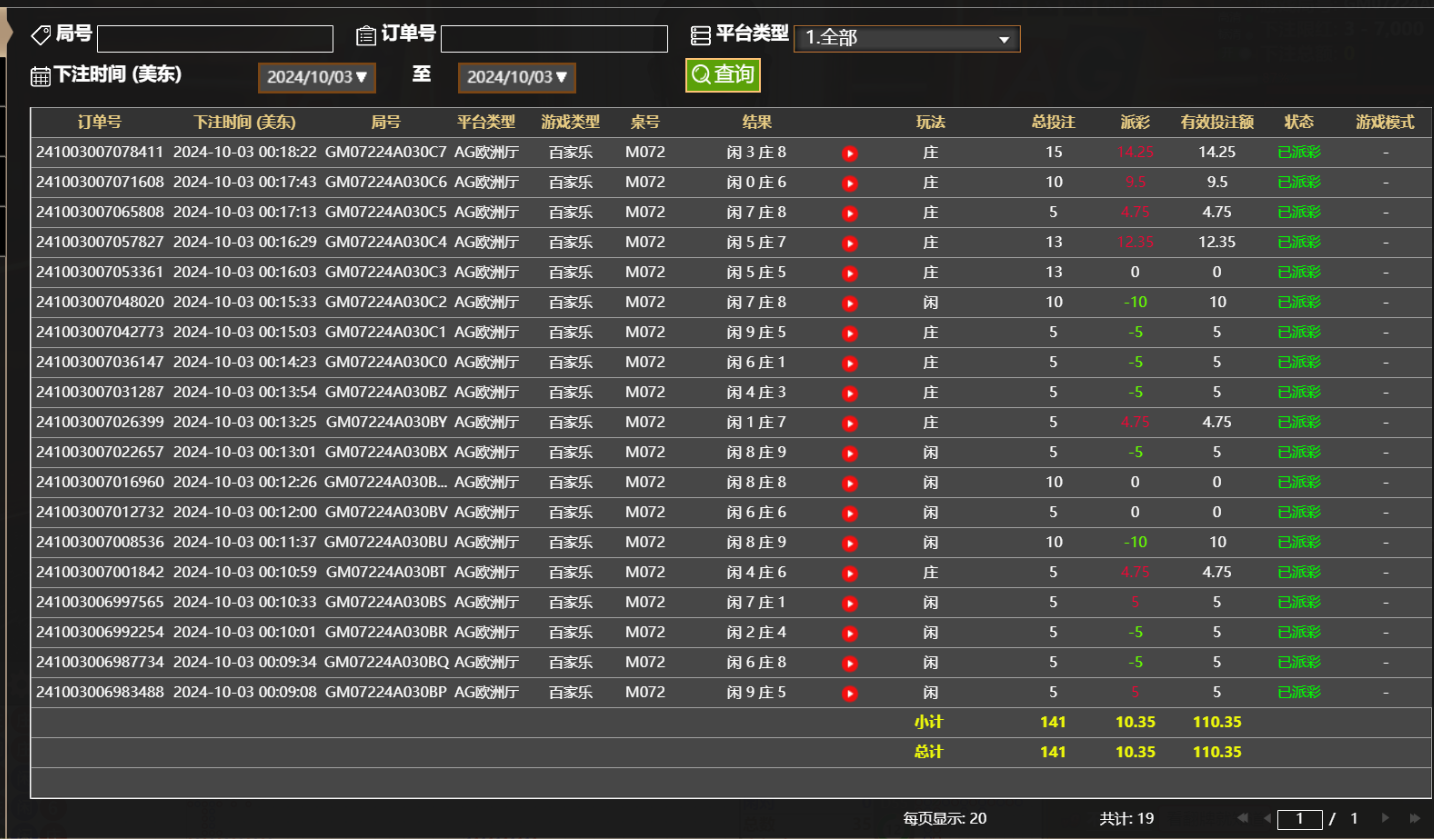The image size is (1434, 839).
Task: Click the list icon beside 平台类型
Action: 700,34
